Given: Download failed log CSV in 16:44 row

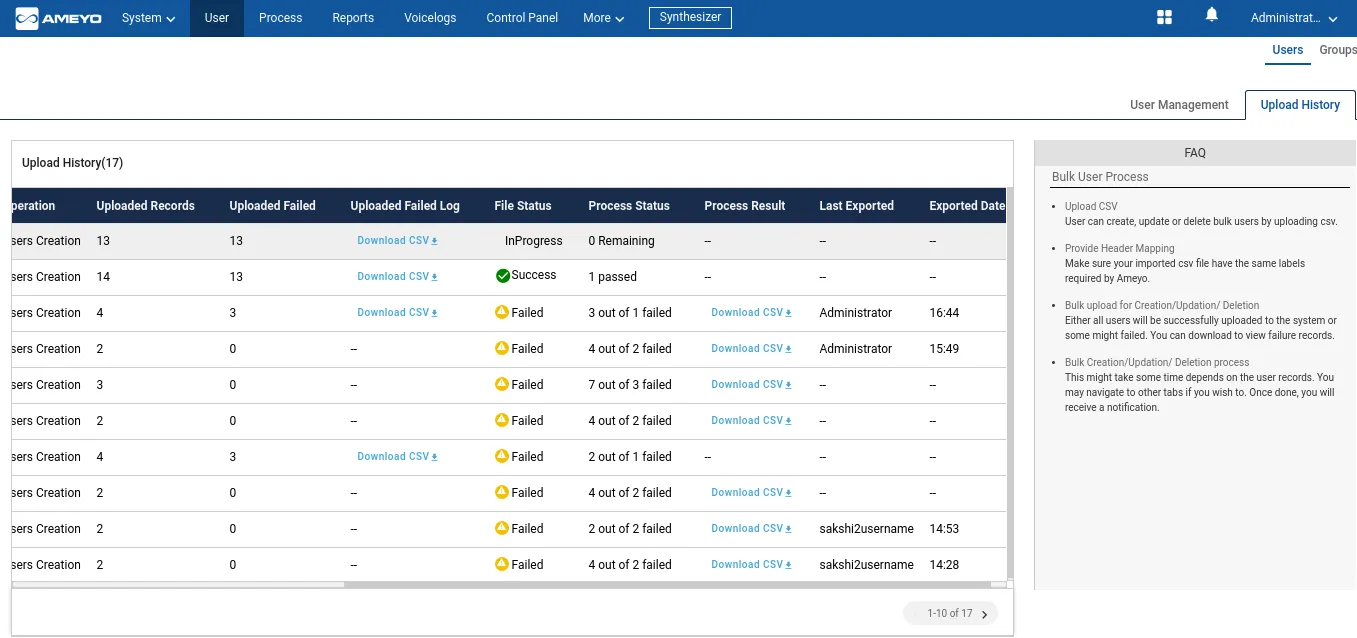Looking at the screenshot, I should pyautogui.click(x=397, y=313).
